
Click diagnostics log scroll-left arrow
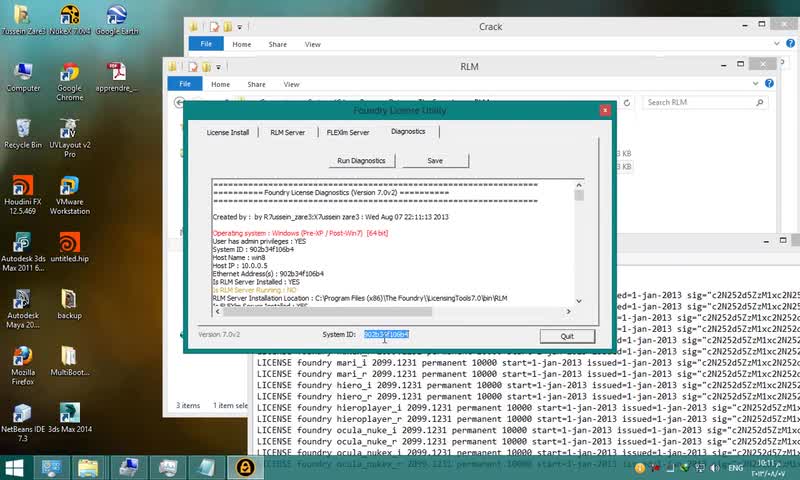click(218, 311)
